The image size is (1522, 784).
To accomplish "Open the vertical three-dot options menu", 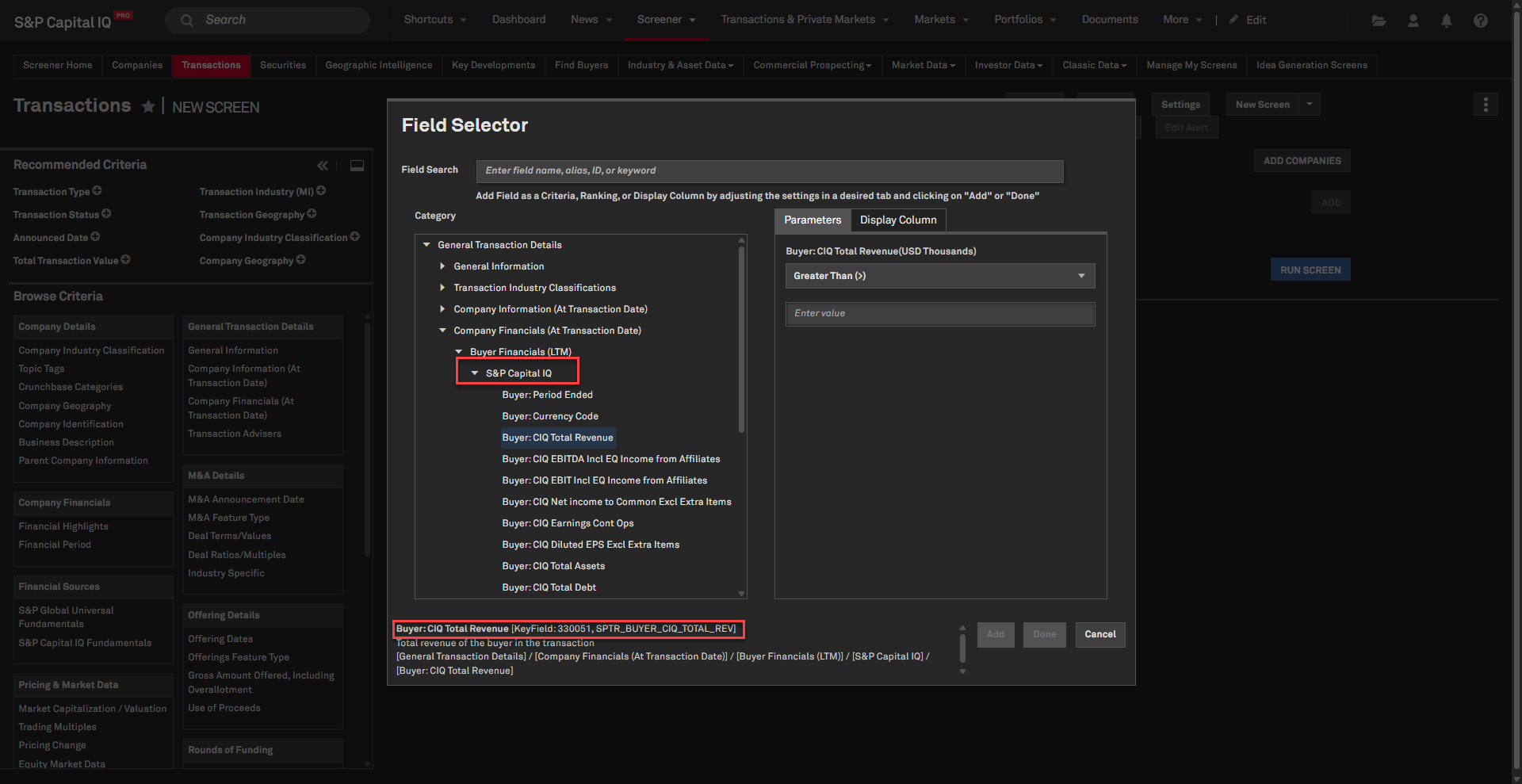I will (x=1486, y=105).
